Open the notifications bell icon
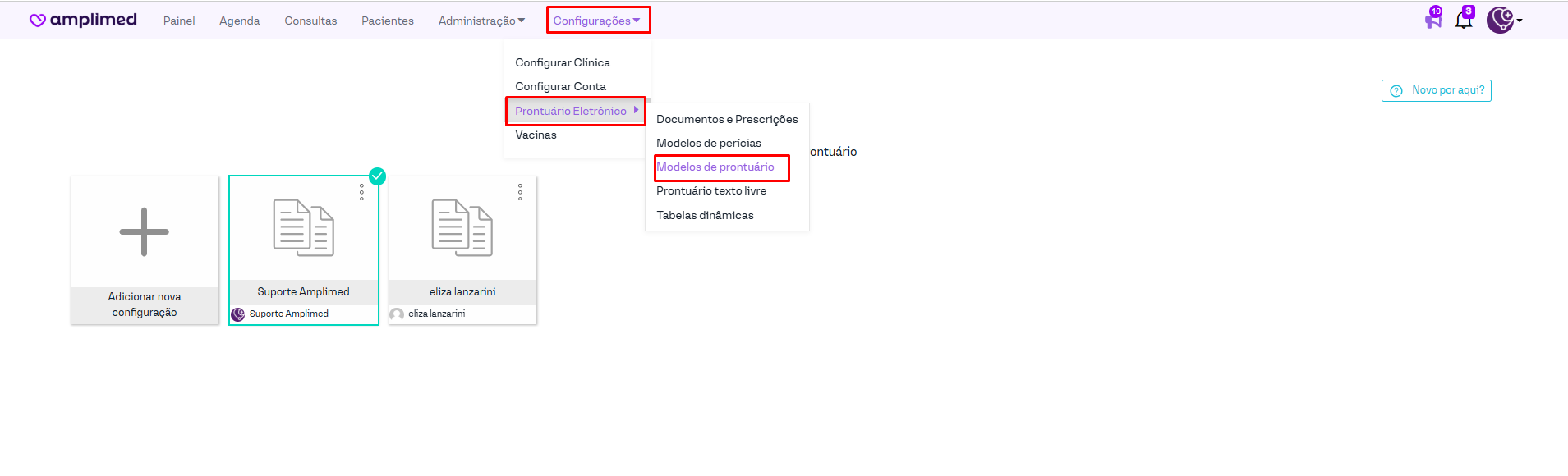Screen dimensions: 1568x476 pyautogui.click(x=1463, y=21)
